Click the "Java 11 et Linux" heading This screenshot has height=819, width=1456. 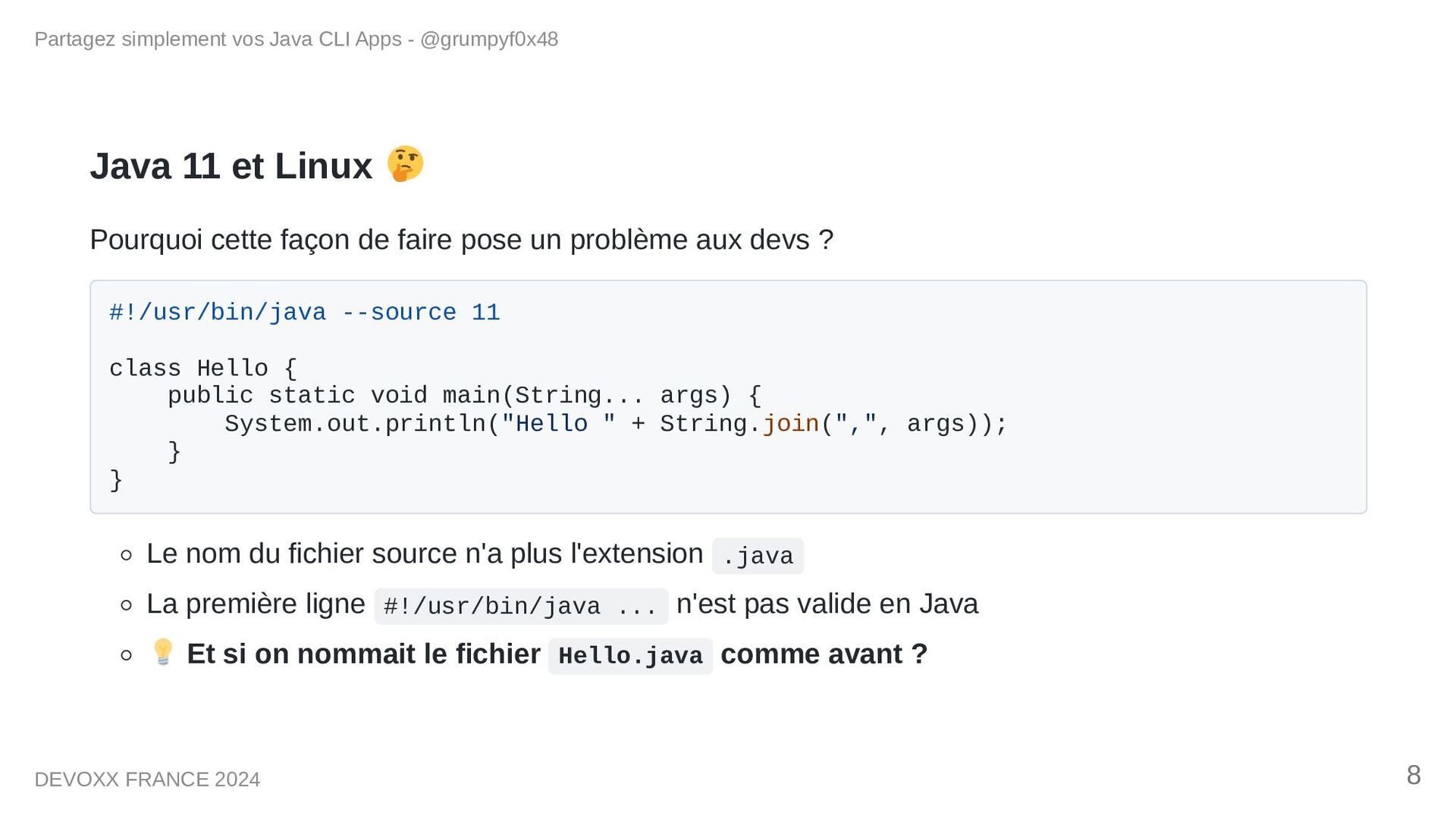point(231,166)
